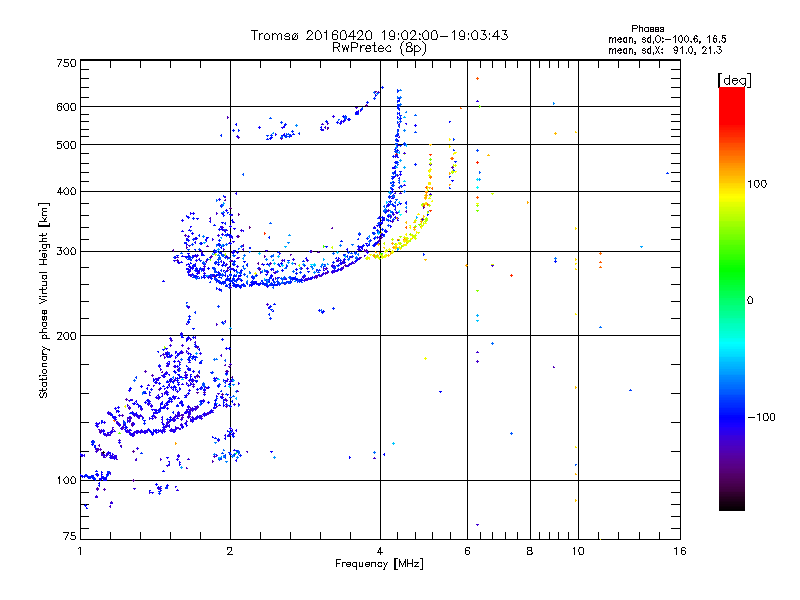Click the "300" height axis tick label
This screenshot has width=800, height=600.
pyautogui.click(x=66, y=252)
